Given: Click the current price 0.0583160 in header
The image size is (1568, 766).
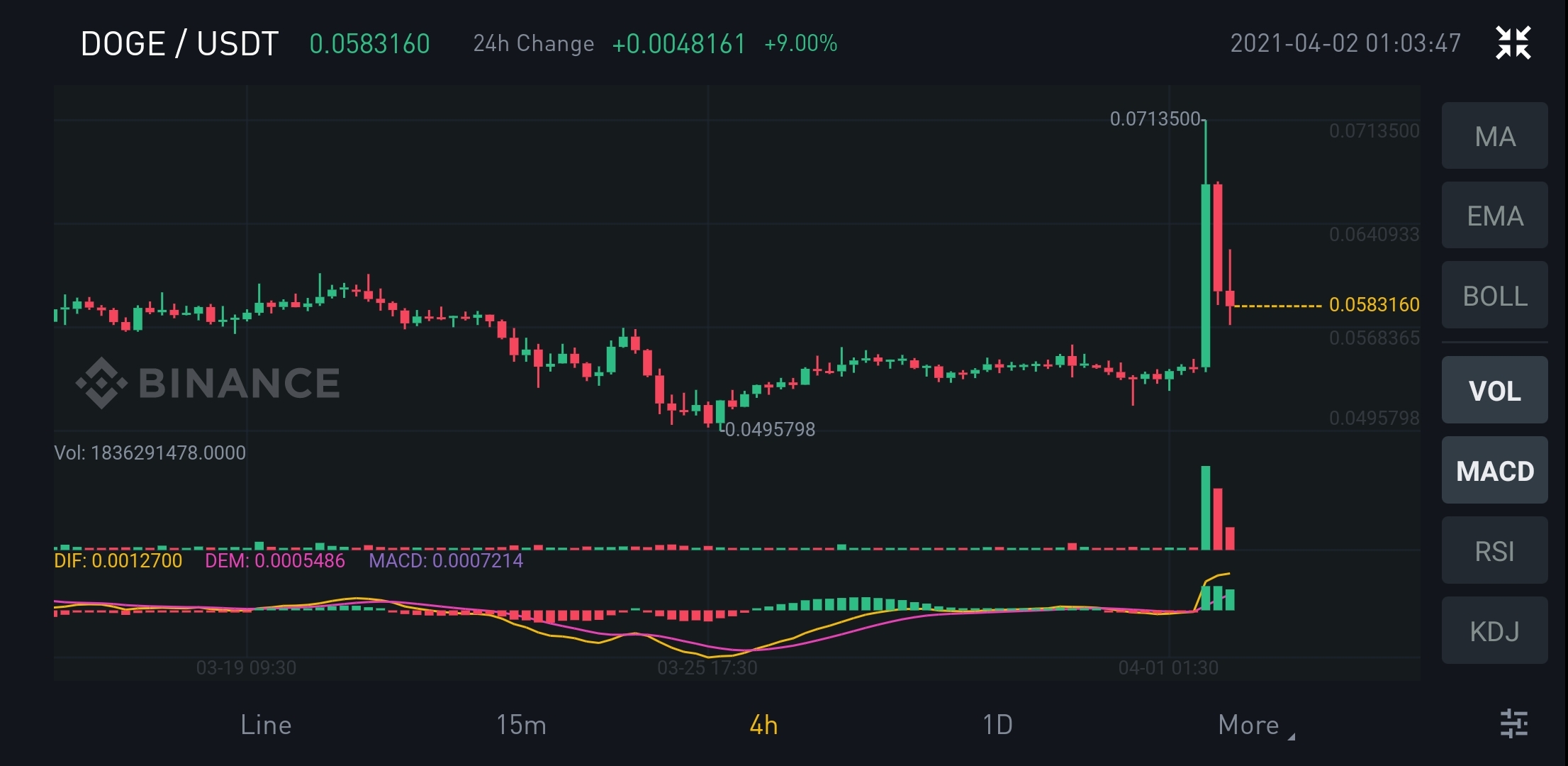Looking at the screenshot, I should click(369, 43).
